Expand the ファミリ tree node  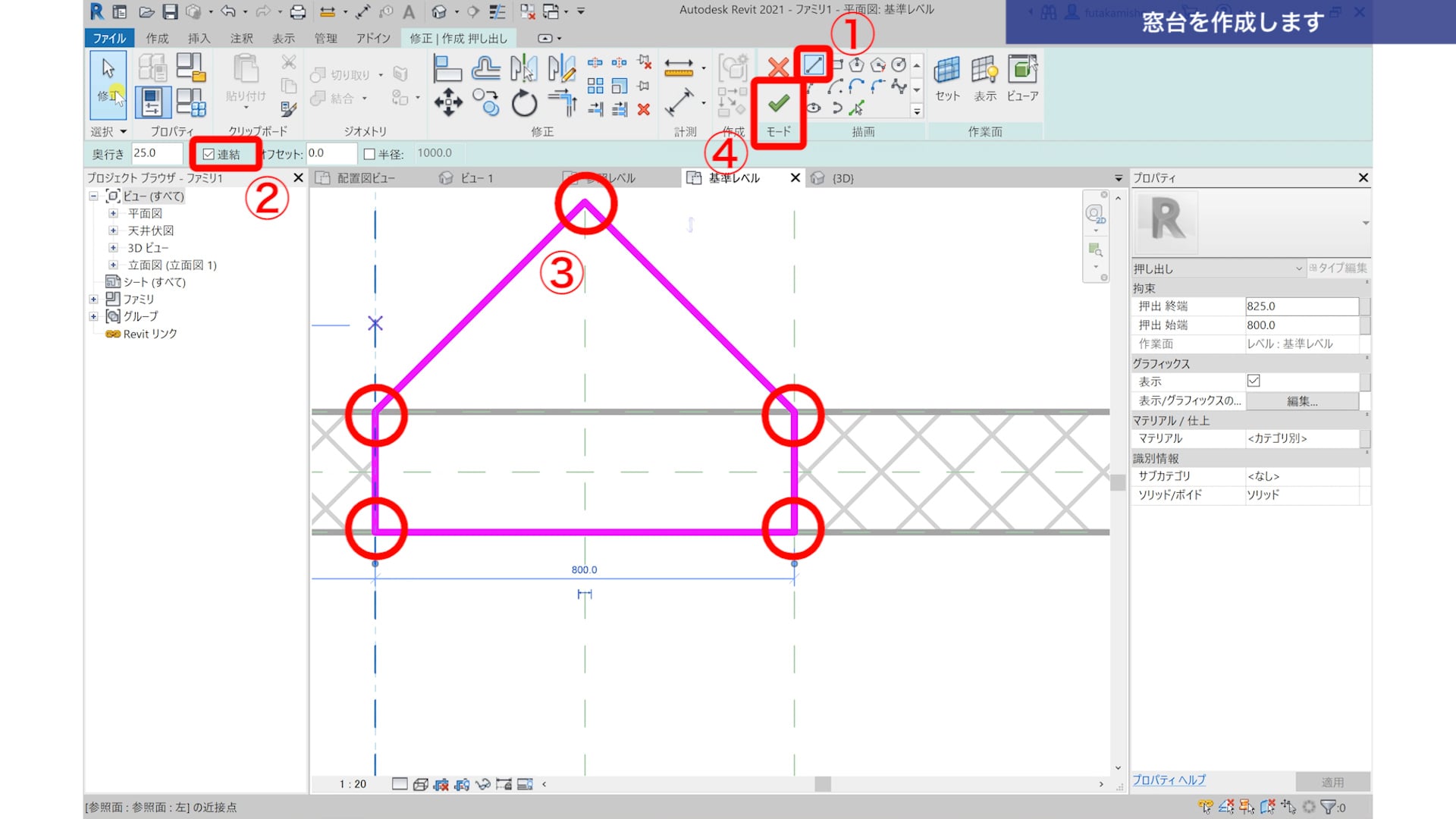pyautogui.click(x=93, y=300)
